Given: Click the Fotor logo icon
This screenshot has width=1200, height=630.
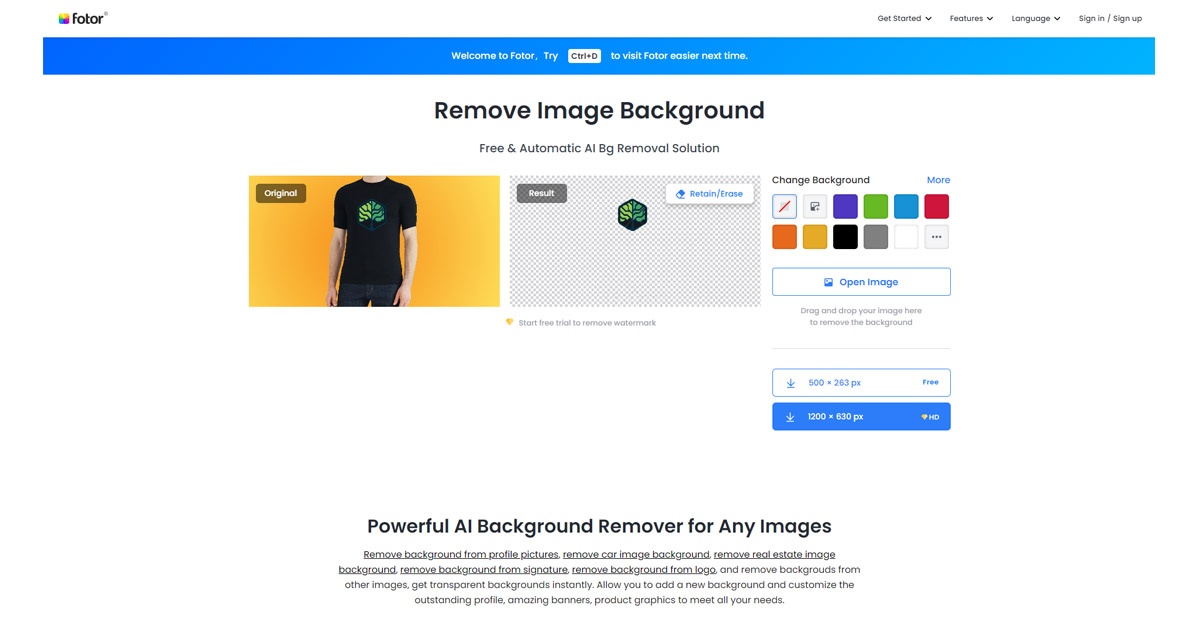Looking at the screenshot, I should (x=64, y=18).
